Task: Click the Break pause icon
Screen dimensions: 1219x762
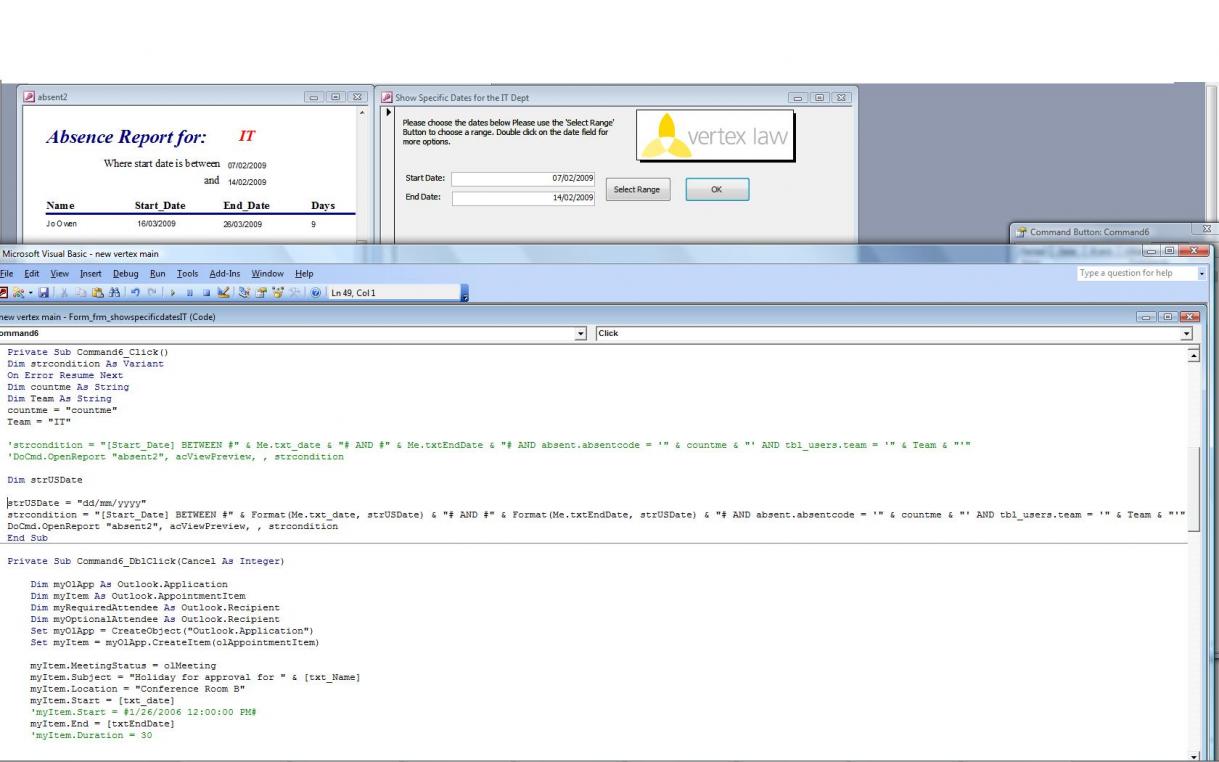Action: point(189,293)
